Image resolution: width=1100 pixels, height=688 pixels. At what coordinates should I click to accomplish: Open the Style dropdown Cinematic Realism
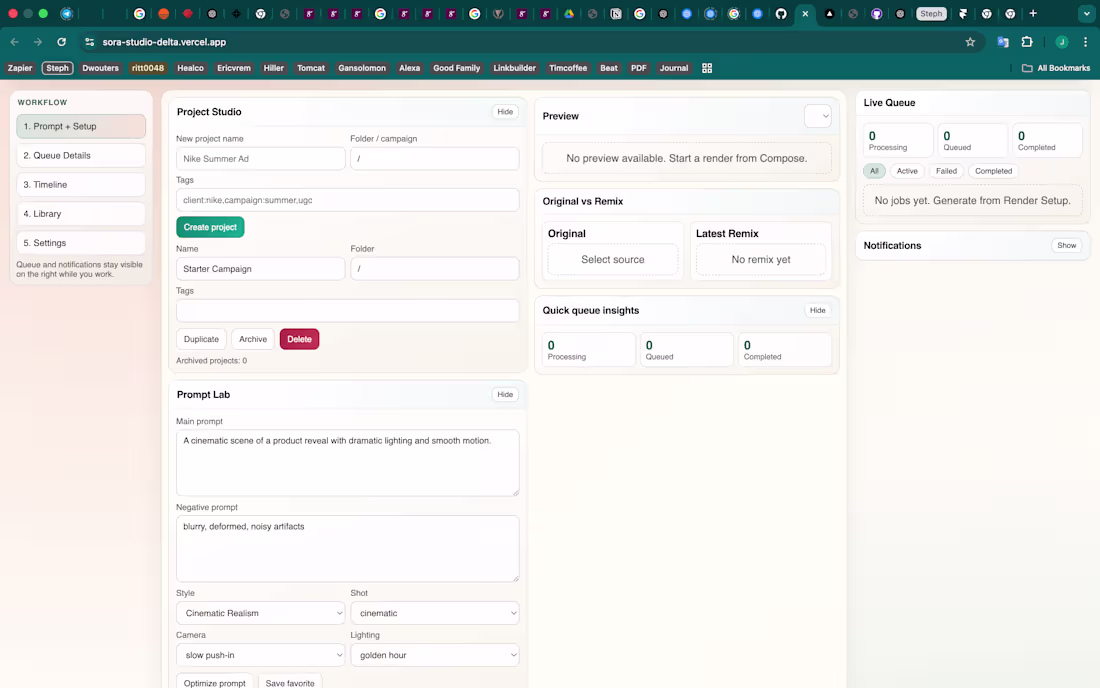260,613
